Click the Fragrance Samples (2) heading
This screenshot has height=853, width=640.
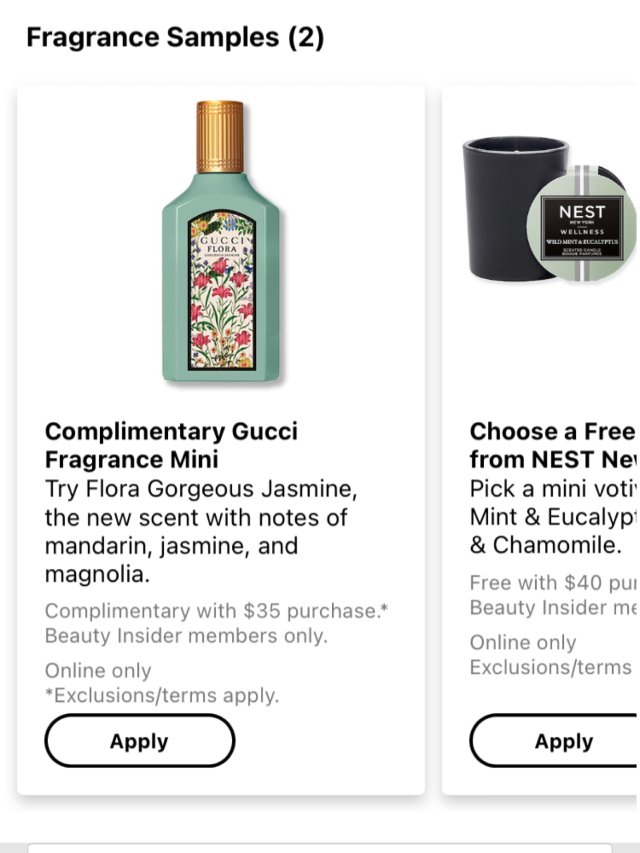coord(175,38)
